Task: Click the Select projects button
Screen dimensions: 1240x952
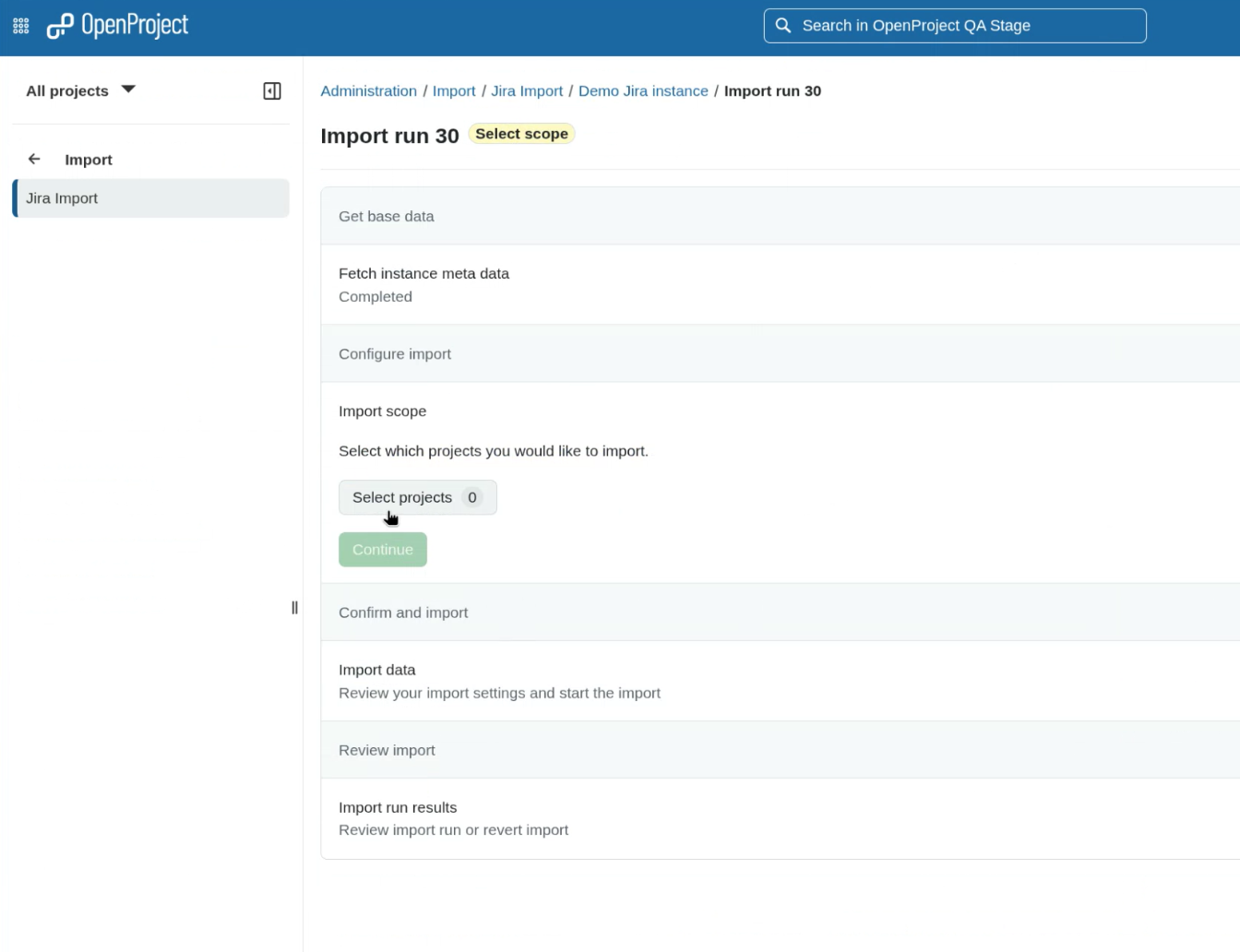Action: [402, 497]
